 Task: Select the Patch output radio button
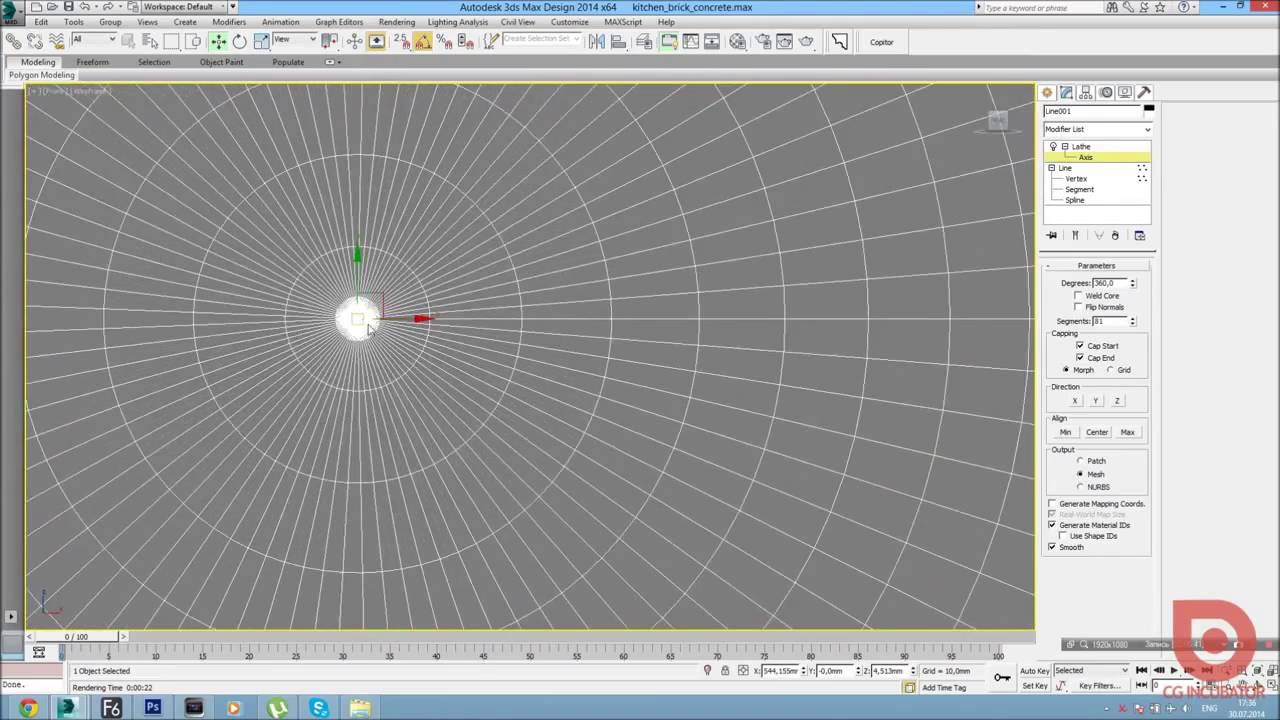pos(1080,461)
